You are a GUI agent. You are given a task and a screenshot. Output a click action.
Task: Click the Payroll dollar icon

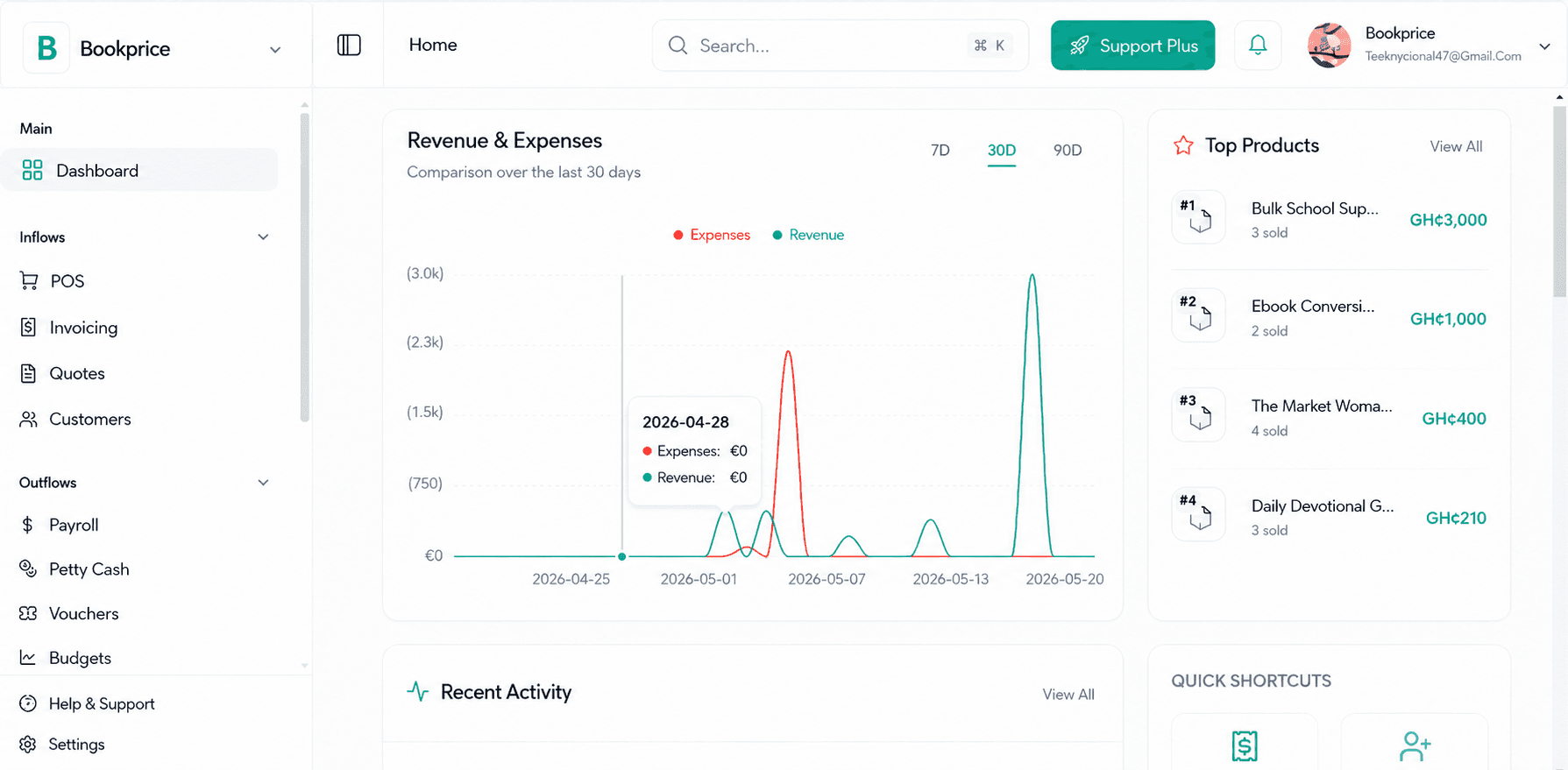coord(27,525)
